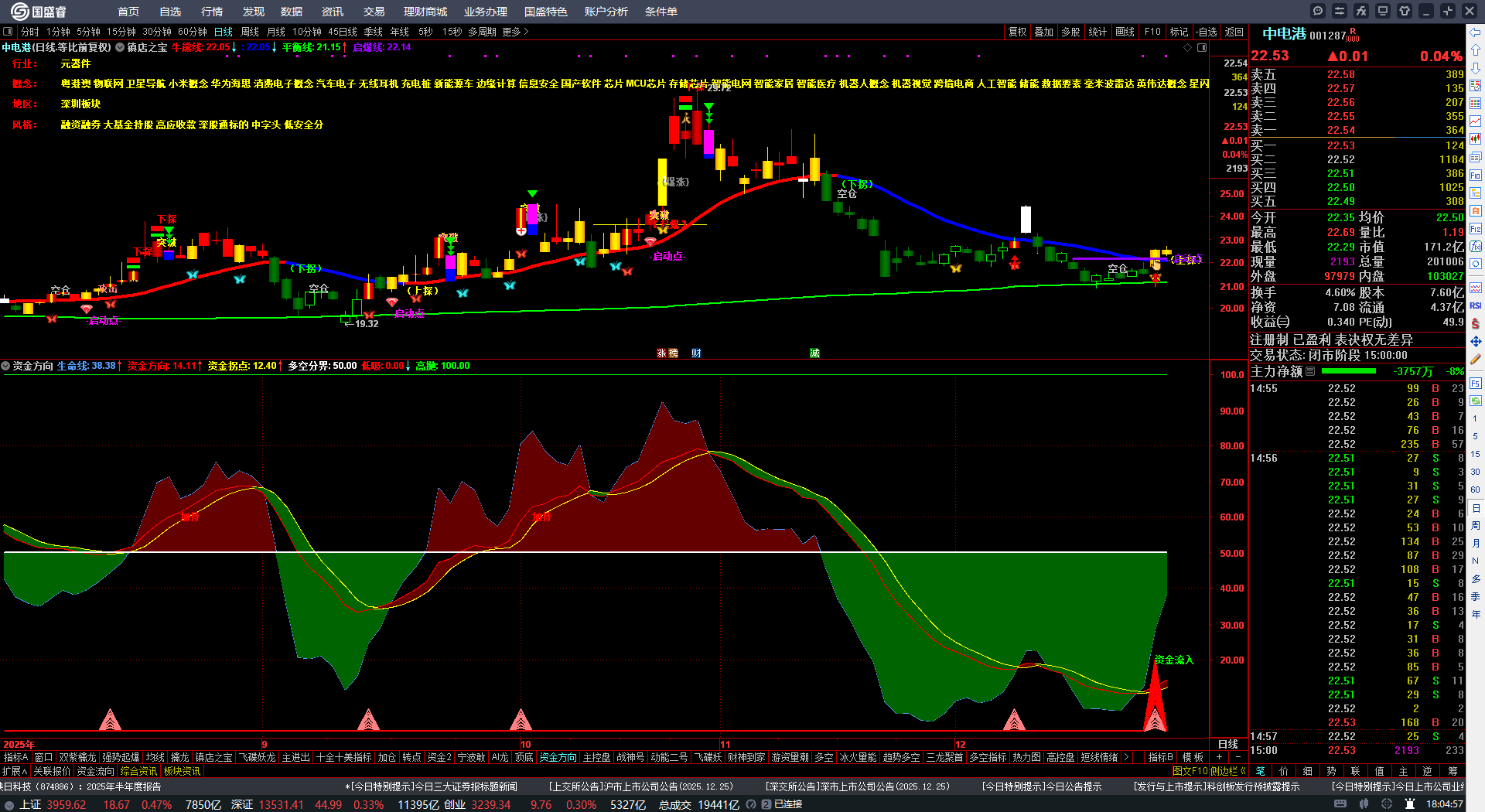The height and width of the screenshot is (812, 1485).
Task: Toggle the round marker beside 资金方向 indicator
Action: pyautogui.click(x=6, y=366)
